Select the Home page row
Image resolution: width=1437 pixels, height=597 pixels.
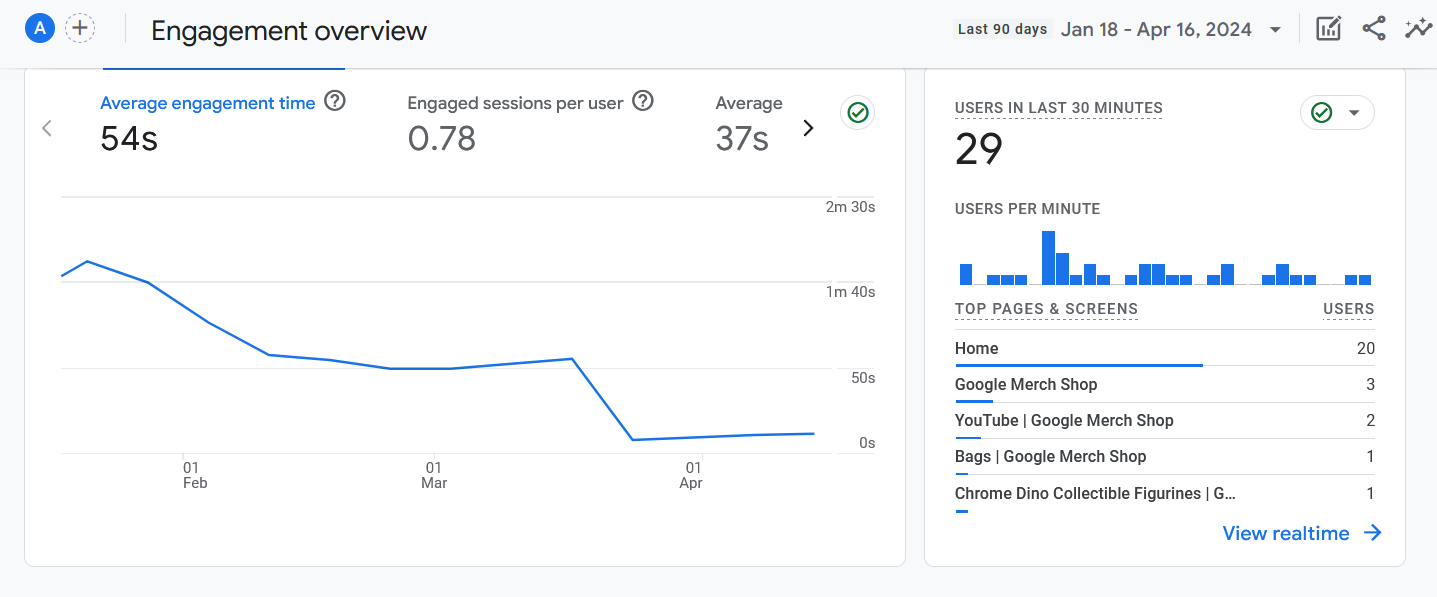[x=1165, y=349]
